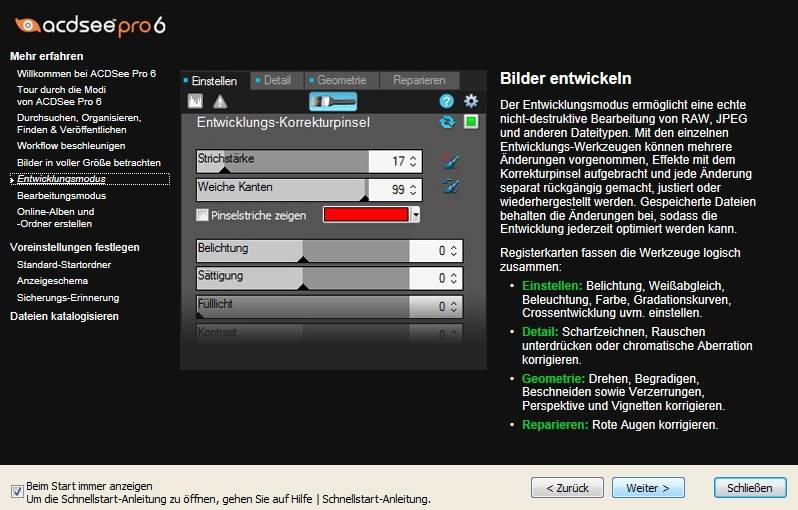Open Tour durch die Modi link
798x510 pixels.
pyautogui.click(x=61, y=96)
